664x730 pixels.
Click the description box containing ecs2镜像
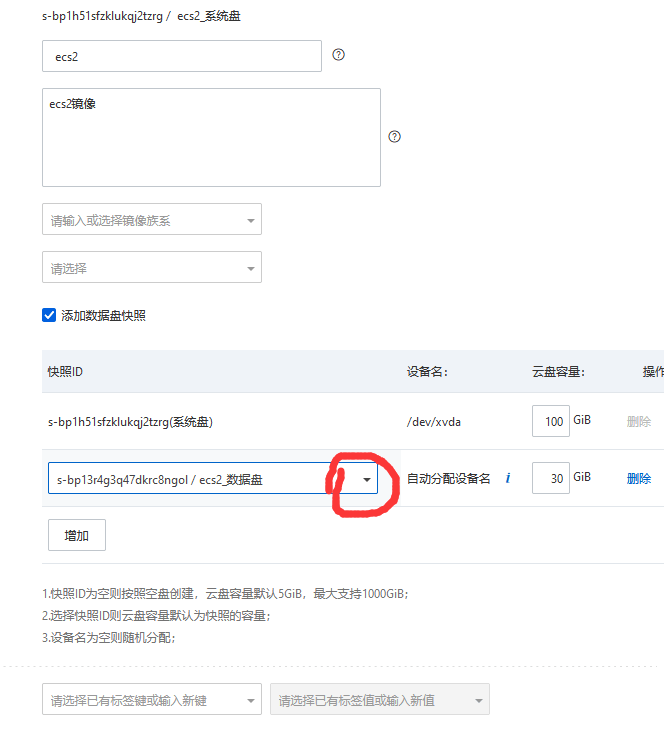211,137
